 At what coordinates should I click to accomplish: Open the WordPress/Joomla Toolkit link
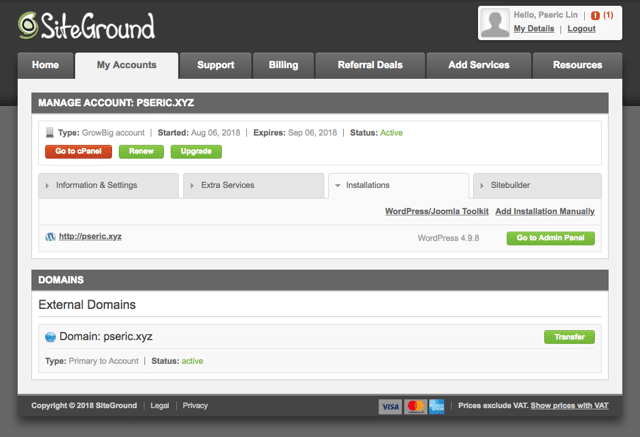click(x=437, y=211)
